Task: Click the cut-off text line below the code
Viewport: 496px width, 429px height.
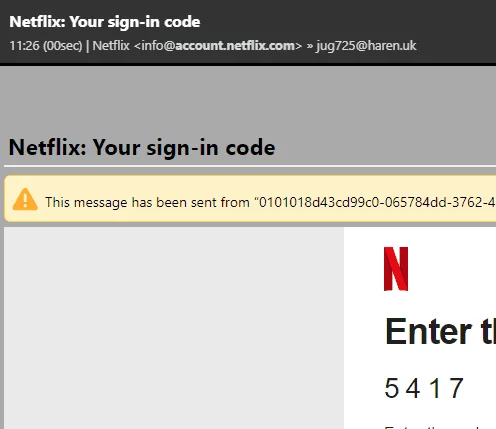Action: 440,427
